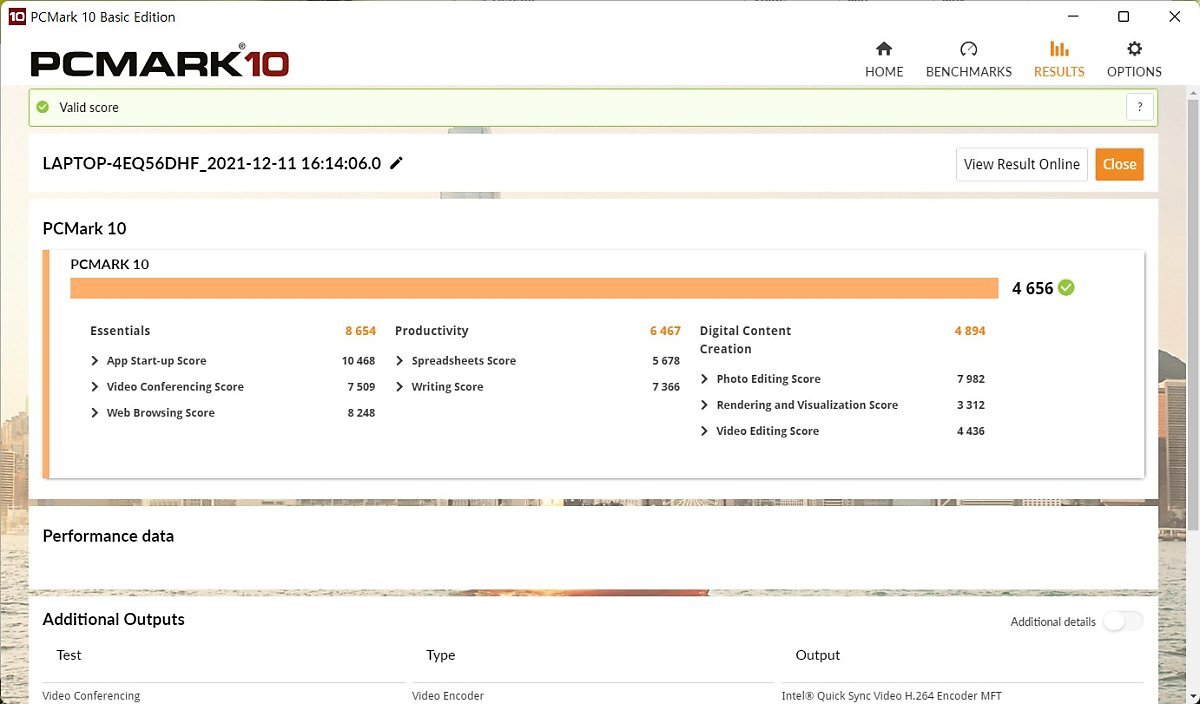Click the PCMark 10 orange score bar
Viewport: 1200px width, 704px height.
point(534,288)
